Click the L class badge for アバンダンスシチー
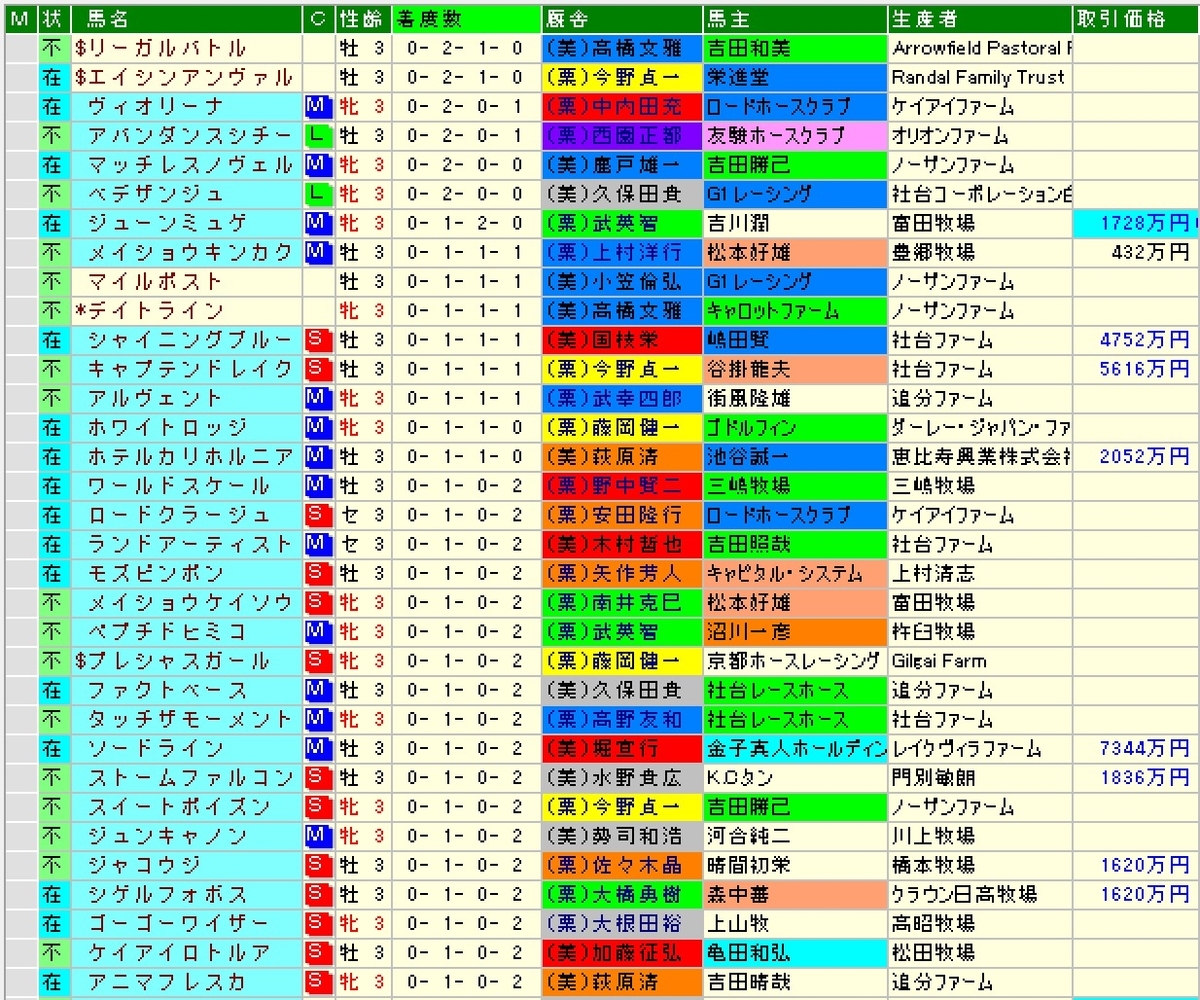This screenshot has width=1200, height=1000. (x=317, y=135)
